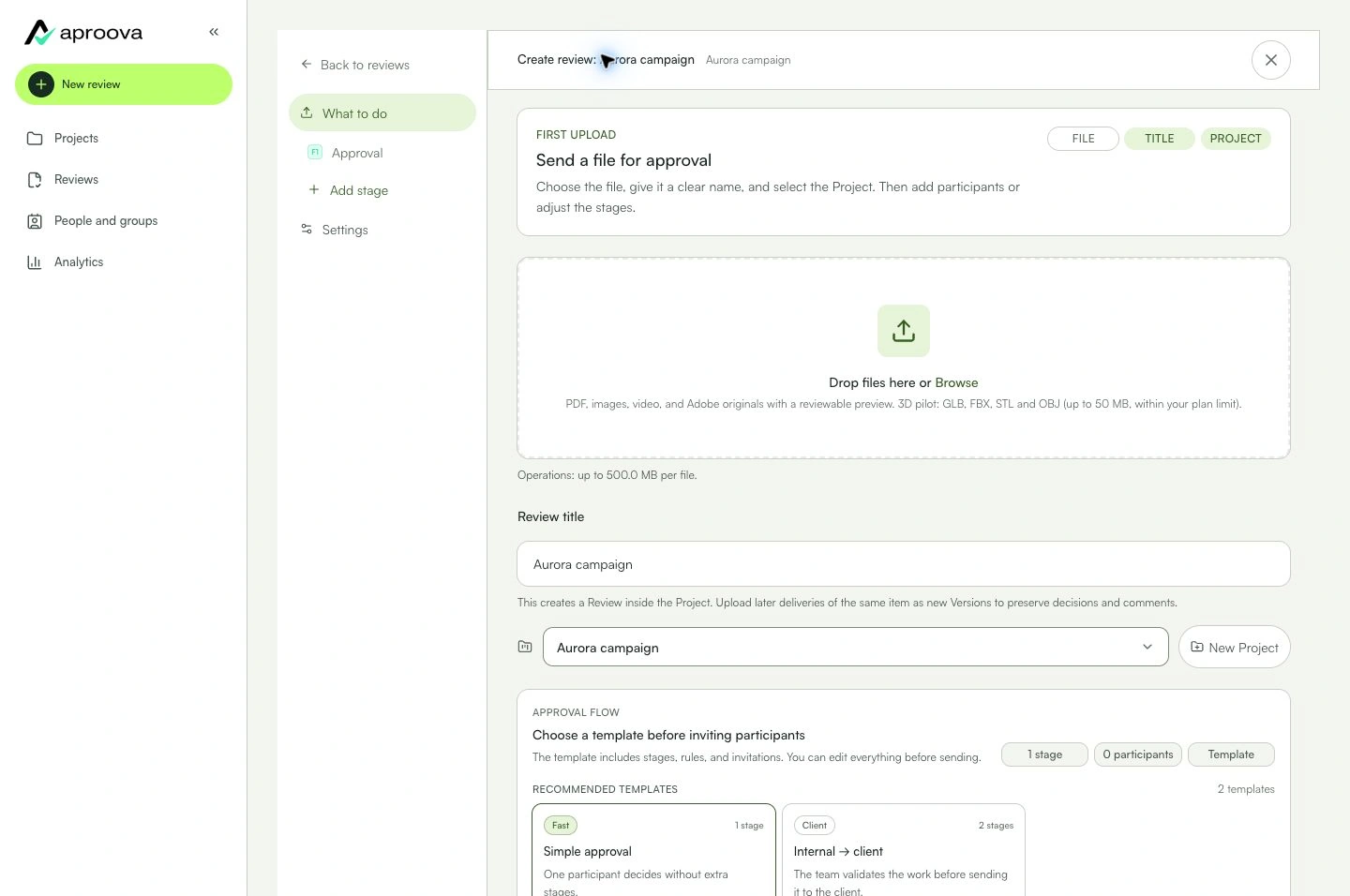
Task: Click the FILE status pill
Action: coord(1083,139)
